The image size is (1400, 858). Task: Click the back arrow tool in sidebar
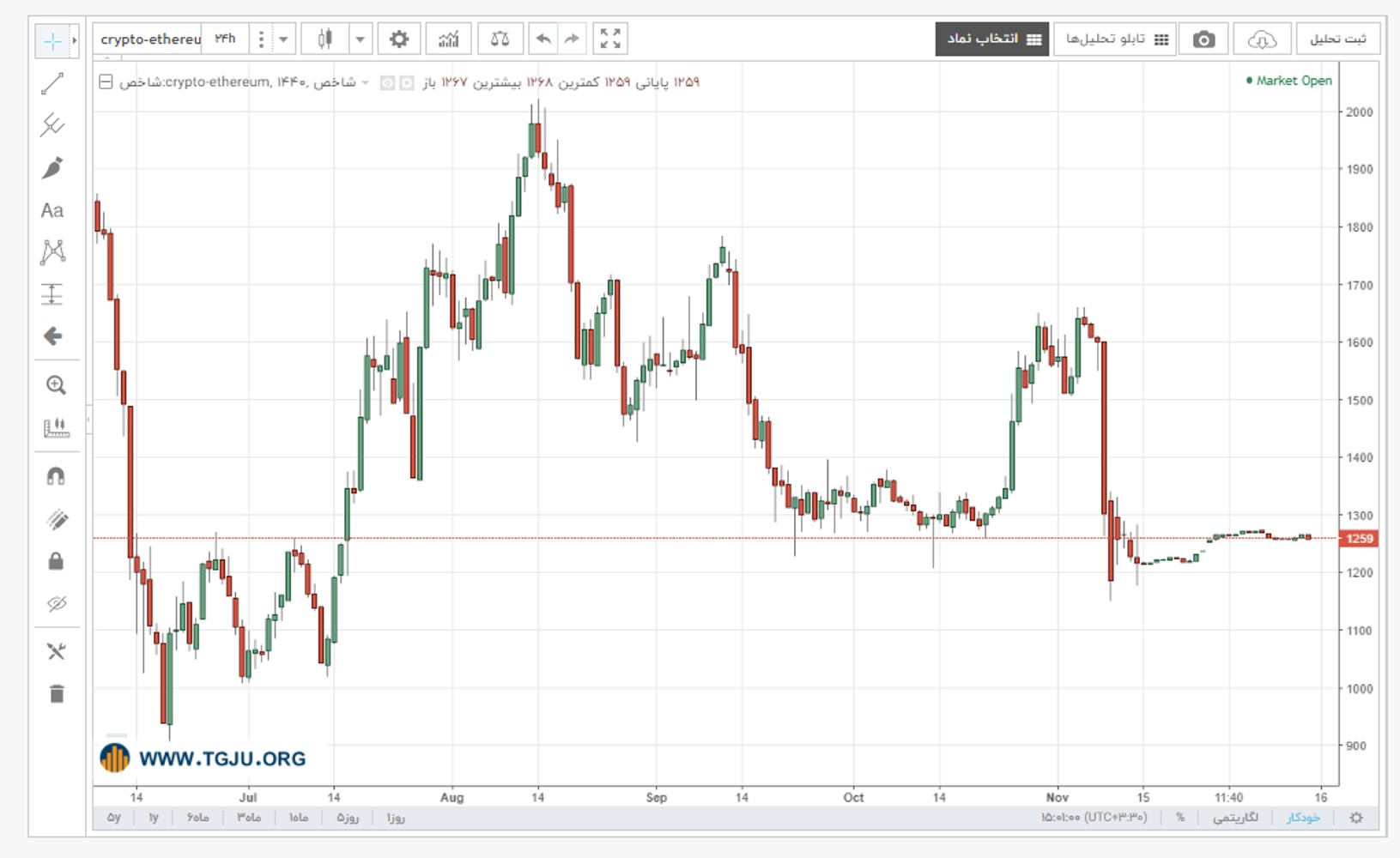(52, 336)
